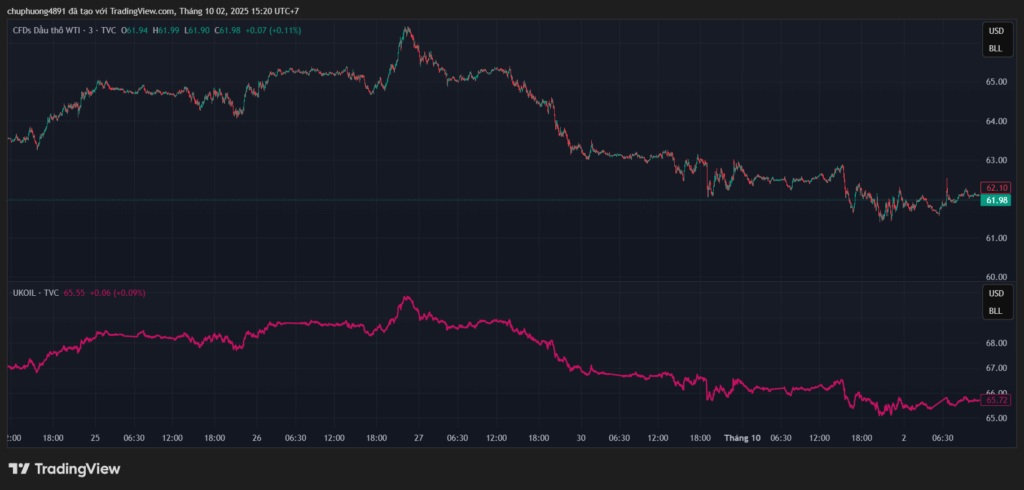Click the TradingView logo icon
The image size is (1024, 490).
18,468
